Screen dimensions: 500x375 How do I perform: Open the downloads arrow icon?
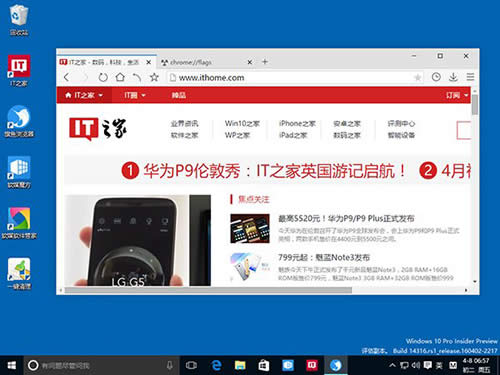pos(453,77)
